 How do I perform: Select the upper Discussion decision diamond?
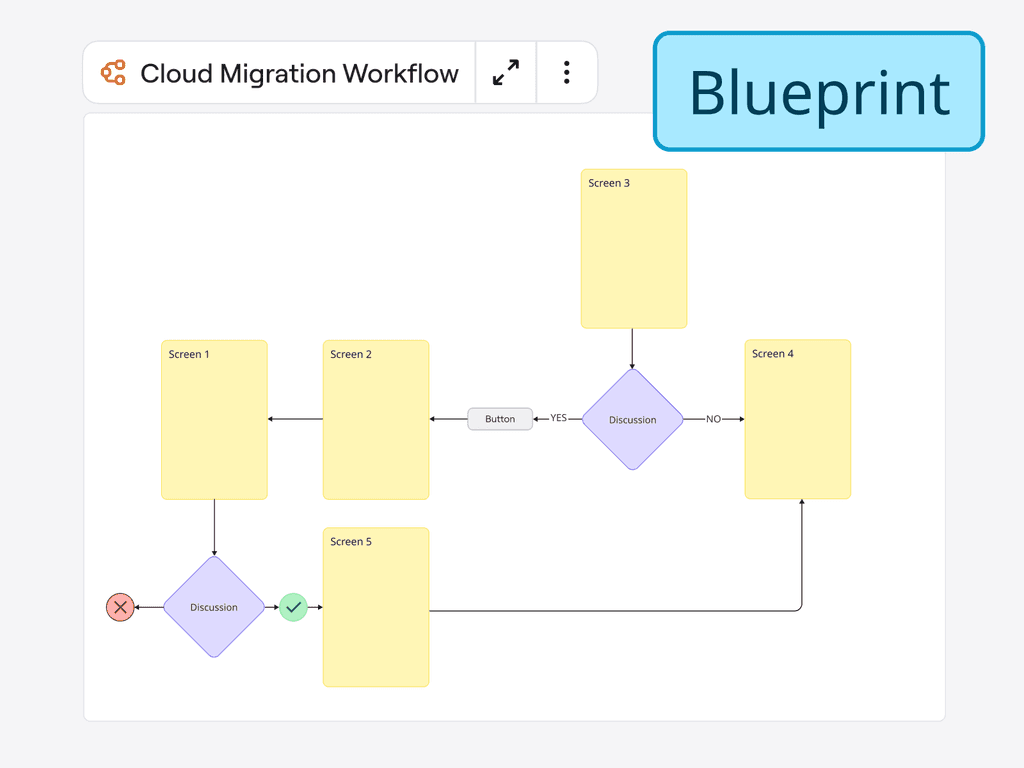click(x=632, y=419)
